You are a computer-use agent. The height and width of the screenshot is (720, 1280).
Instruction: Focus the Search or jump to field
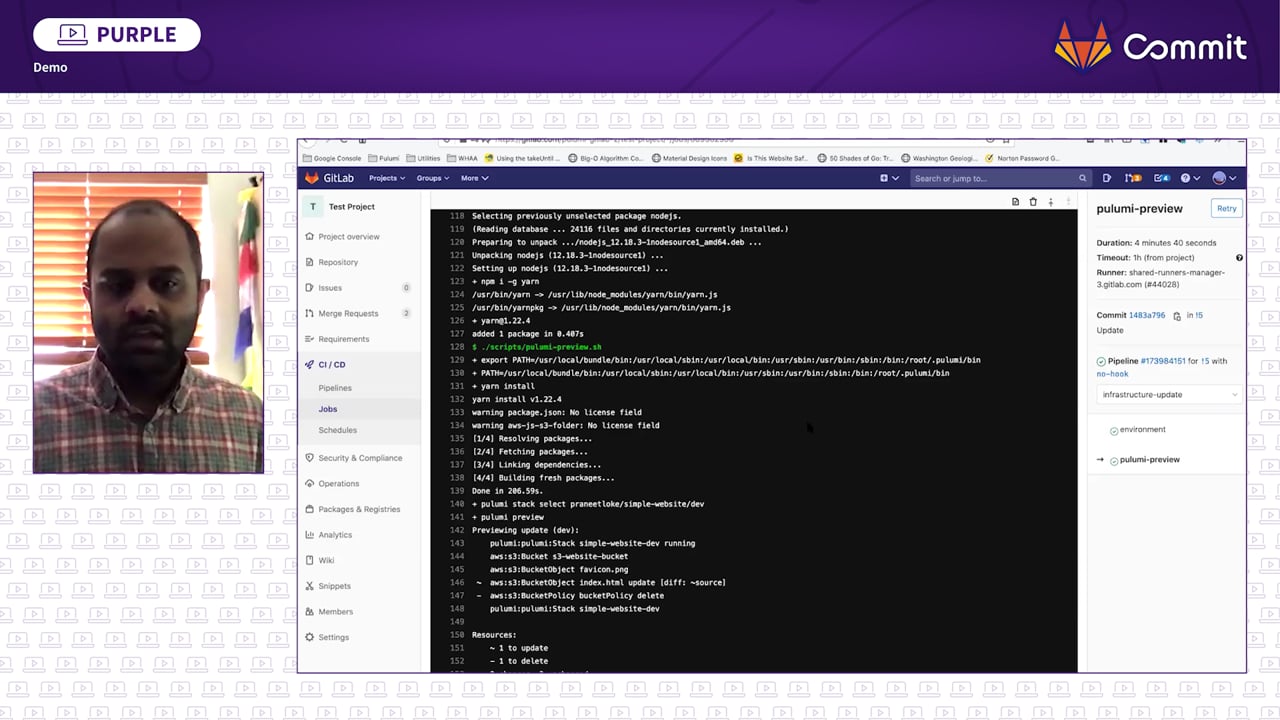(x=999, y=178)
